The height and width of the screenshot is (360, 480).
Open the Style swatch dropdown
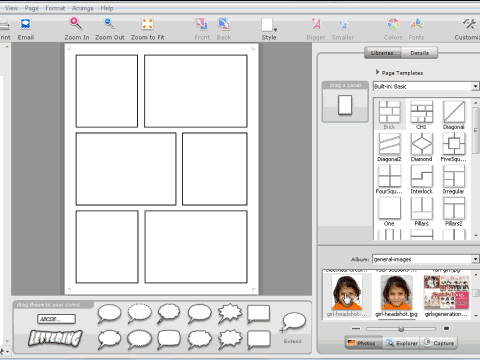[x=269, y=25]
